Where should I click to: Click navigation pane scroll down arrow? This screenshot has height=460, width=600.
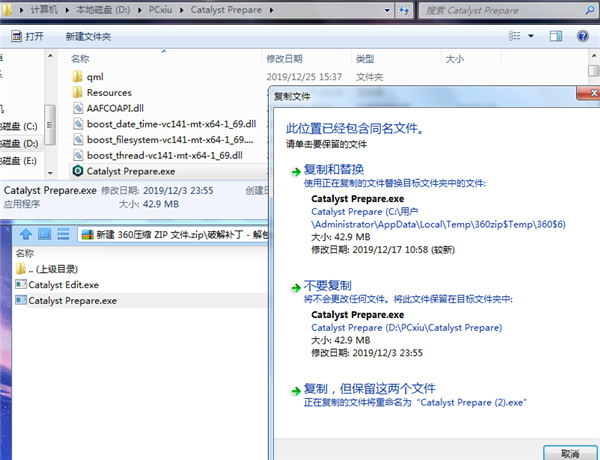(50, 173)
